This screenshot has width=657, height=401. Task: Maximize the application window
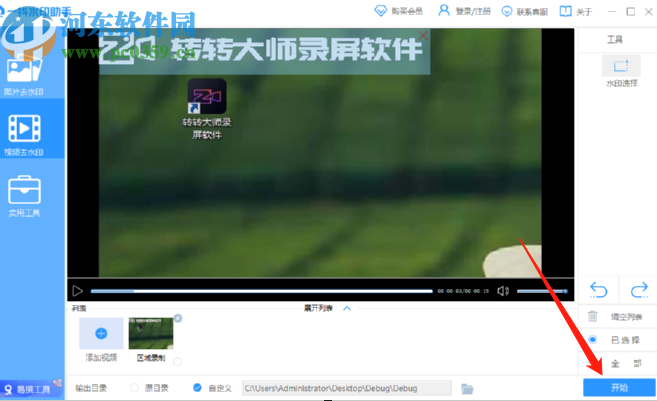[631, 12]
